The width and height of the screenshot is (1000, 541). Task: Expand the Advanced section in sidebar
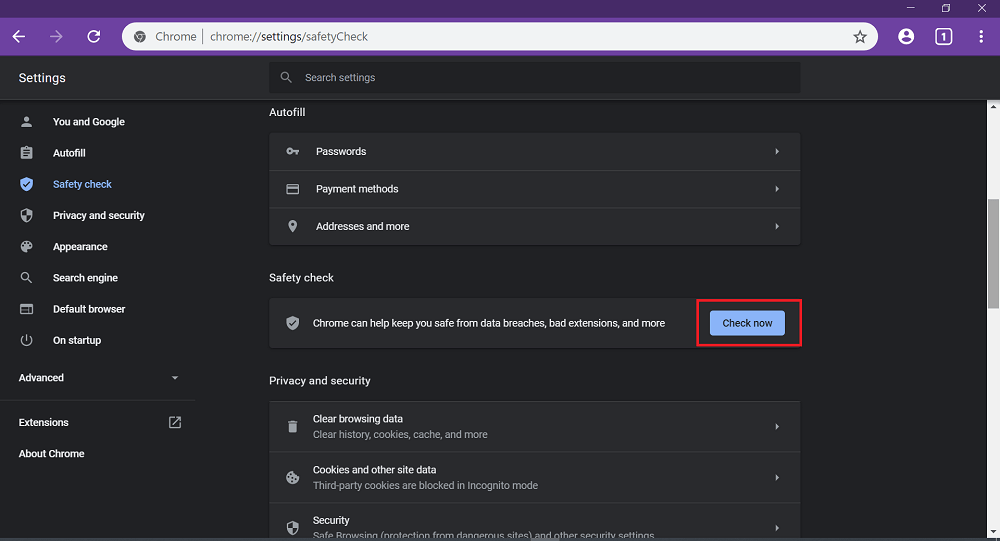tap(98, 378)
